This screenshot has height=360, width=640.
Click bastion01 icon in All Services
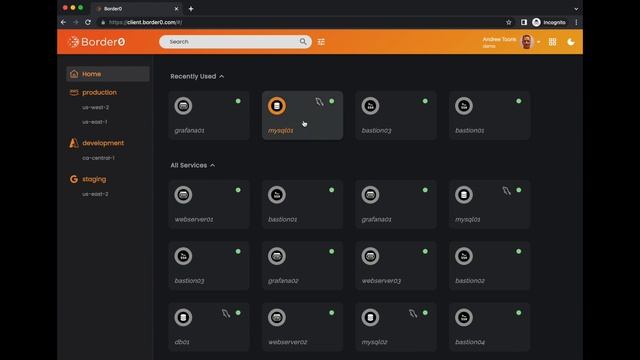tap(277, 195)
